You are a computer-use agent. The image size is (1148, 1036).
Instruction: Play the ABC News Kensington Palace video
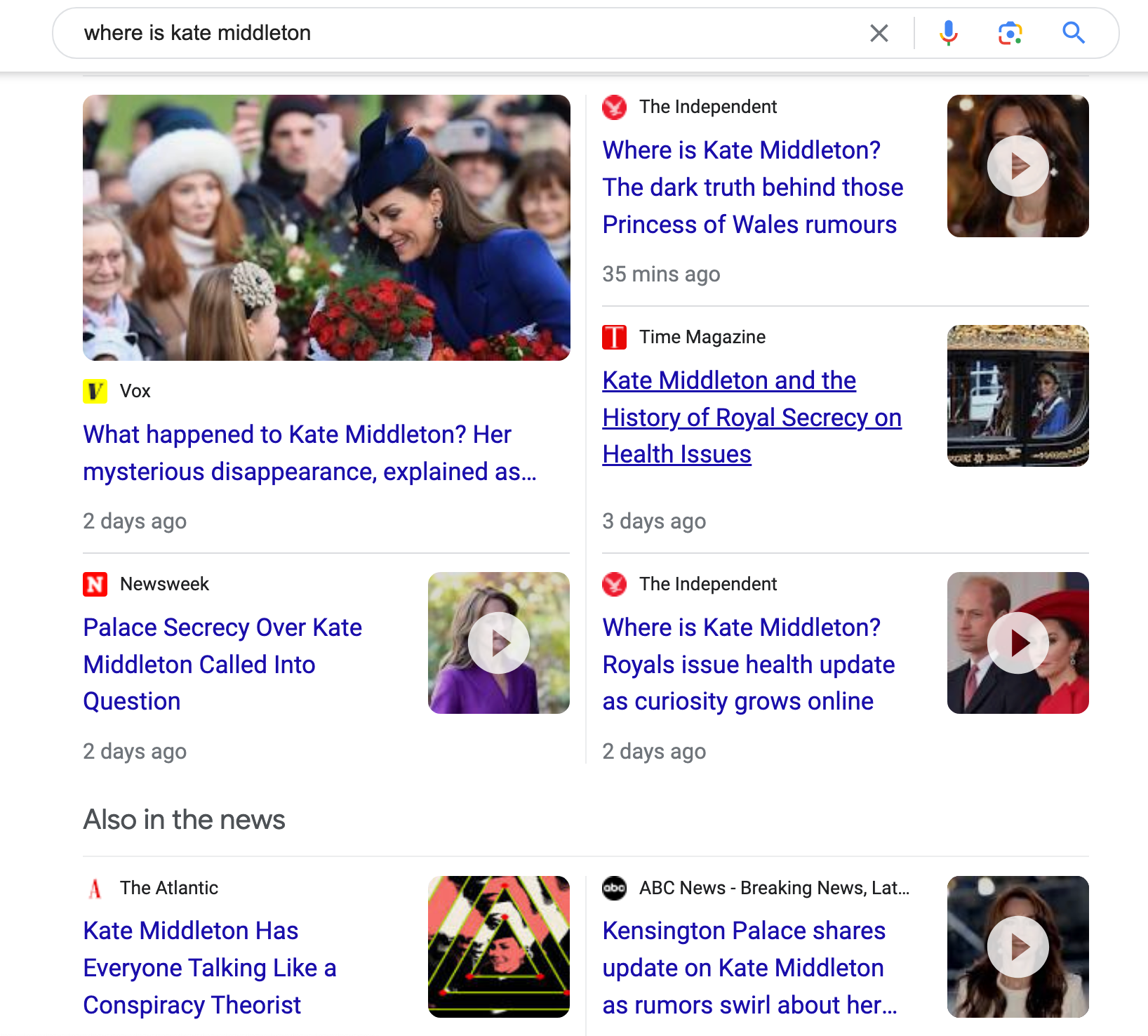(1017, 947)
